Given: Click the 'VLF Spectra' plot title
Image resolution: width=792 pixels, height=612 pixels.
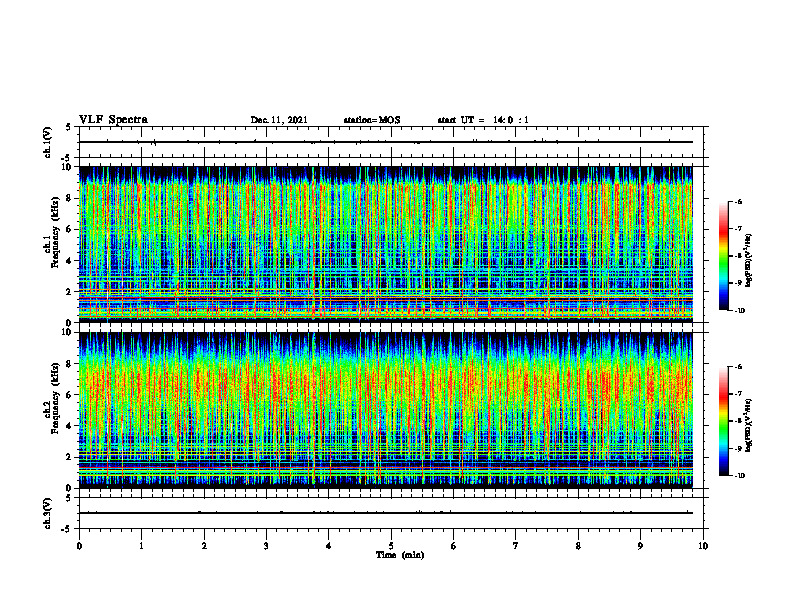Looking at the screenshot, I should pos(113,120).
